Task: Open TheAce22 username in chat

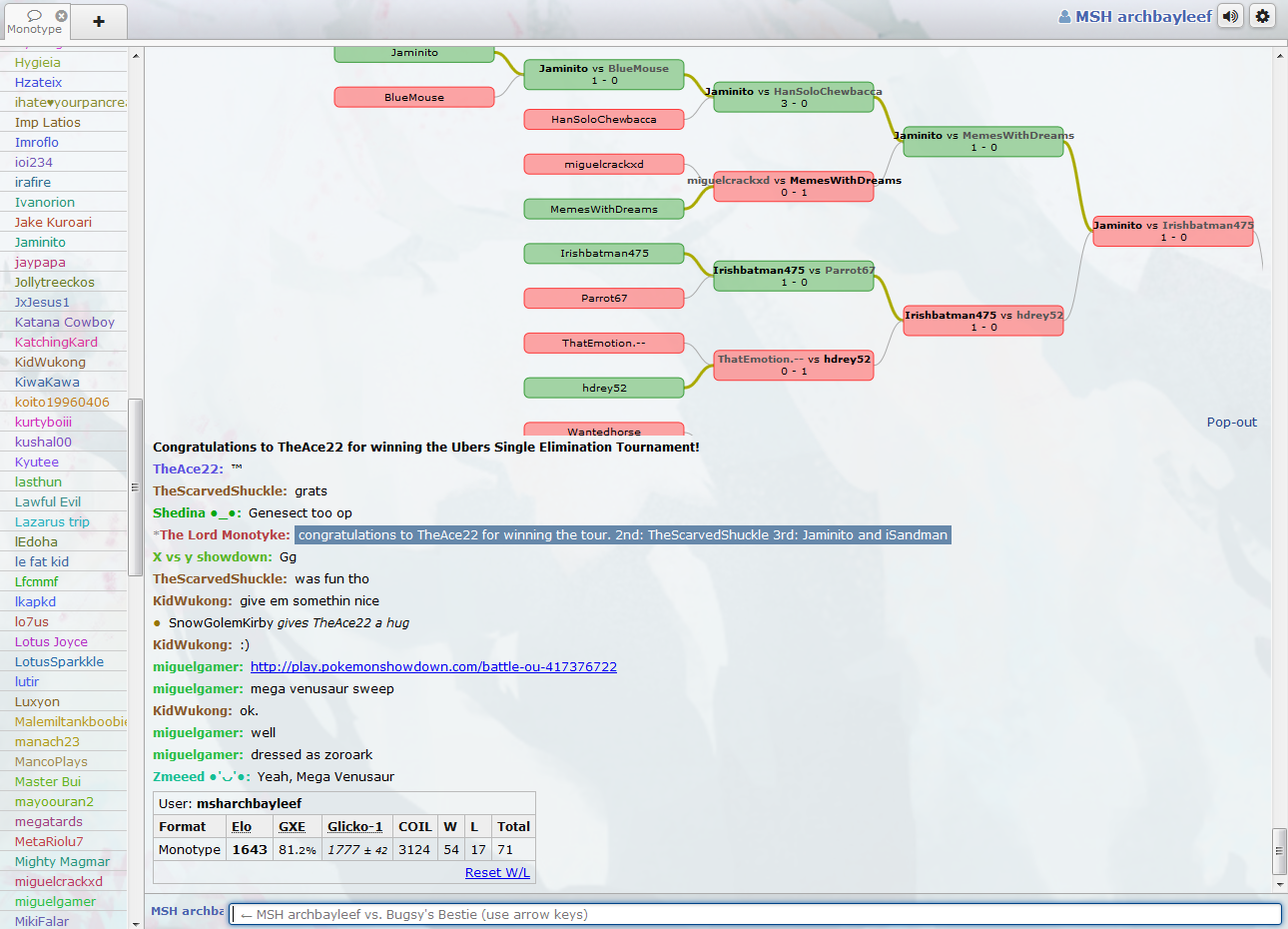Action: point(188,468)
